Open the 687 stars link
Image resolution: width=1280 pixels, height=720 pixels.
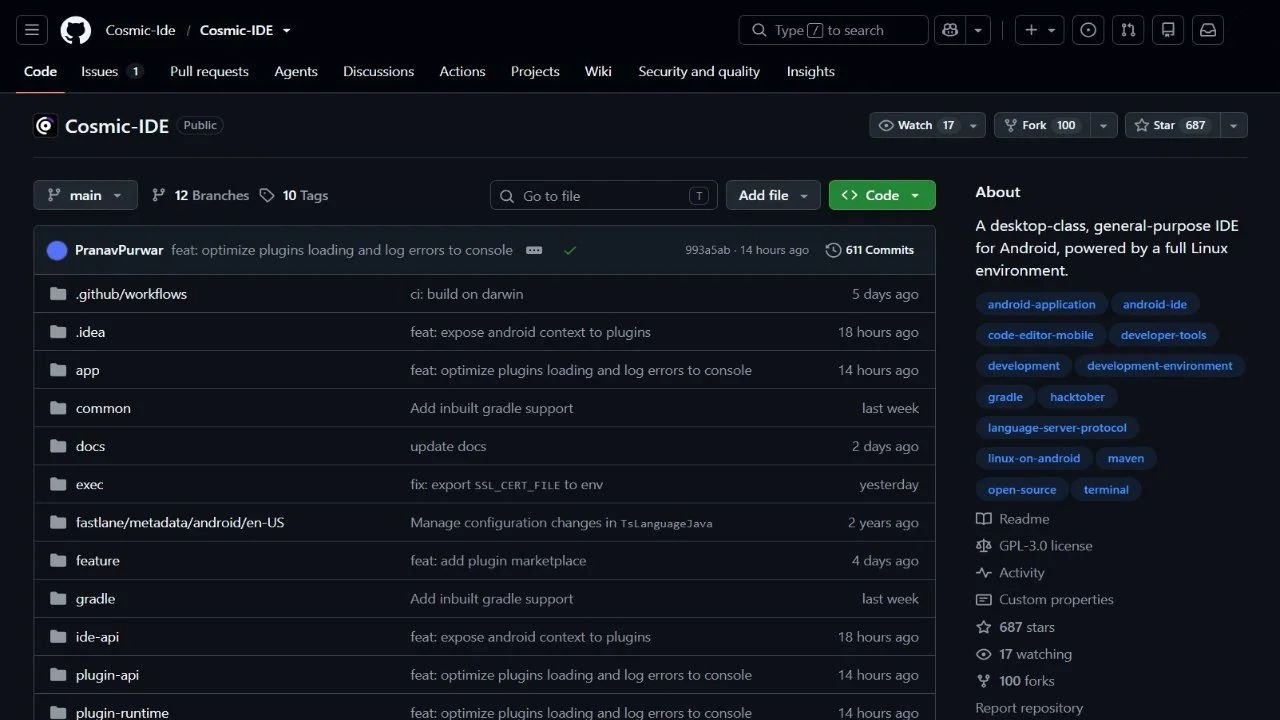[1015, 627]
